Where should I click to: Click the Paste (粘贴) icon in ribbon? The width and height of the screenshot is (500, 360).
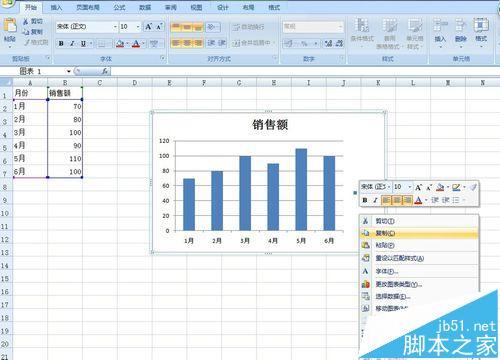pyautogui.click(x=10, y=31)
